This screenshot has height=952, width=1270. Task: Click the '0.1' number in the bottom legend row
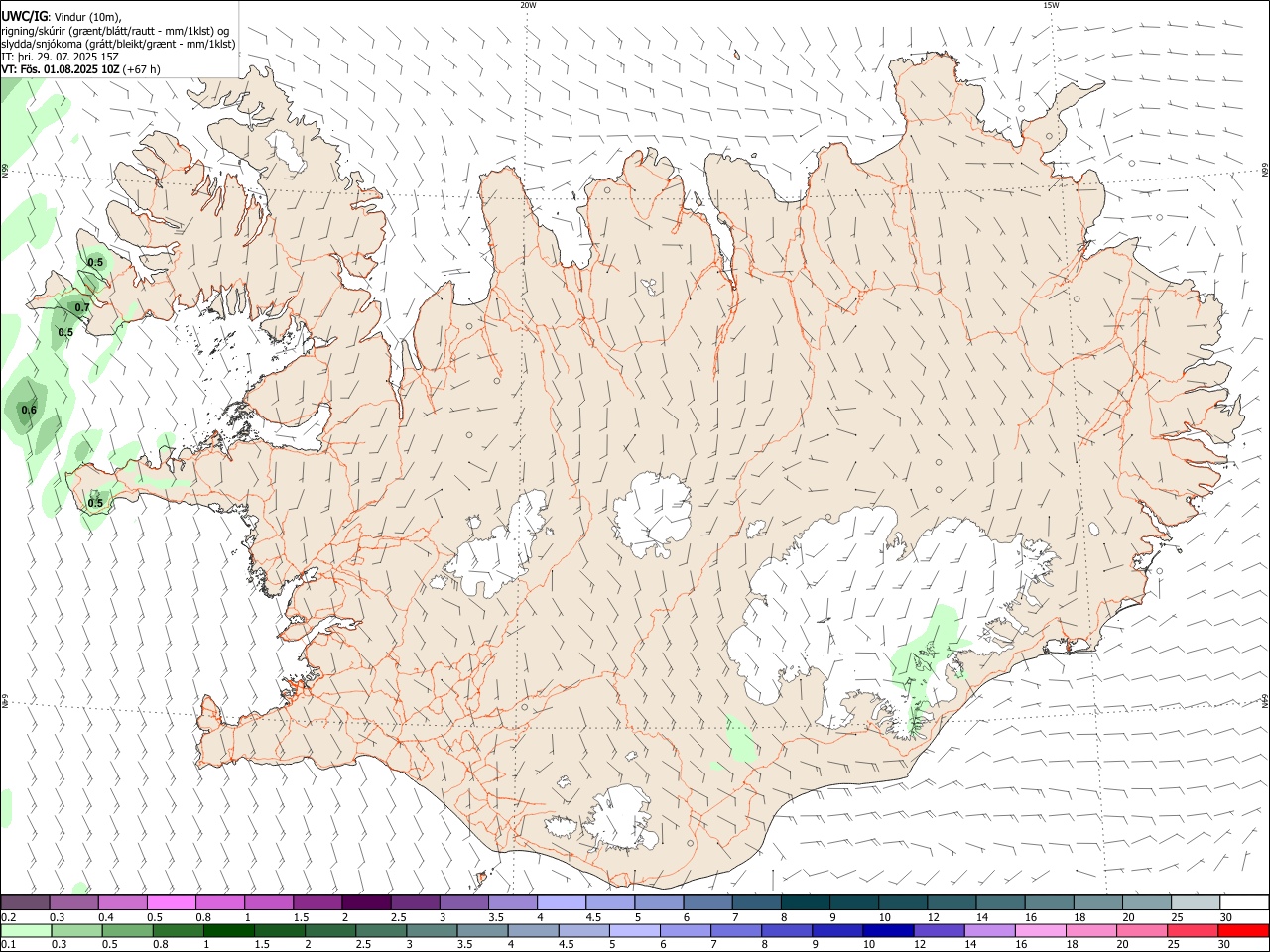click(x=8, y=946)
